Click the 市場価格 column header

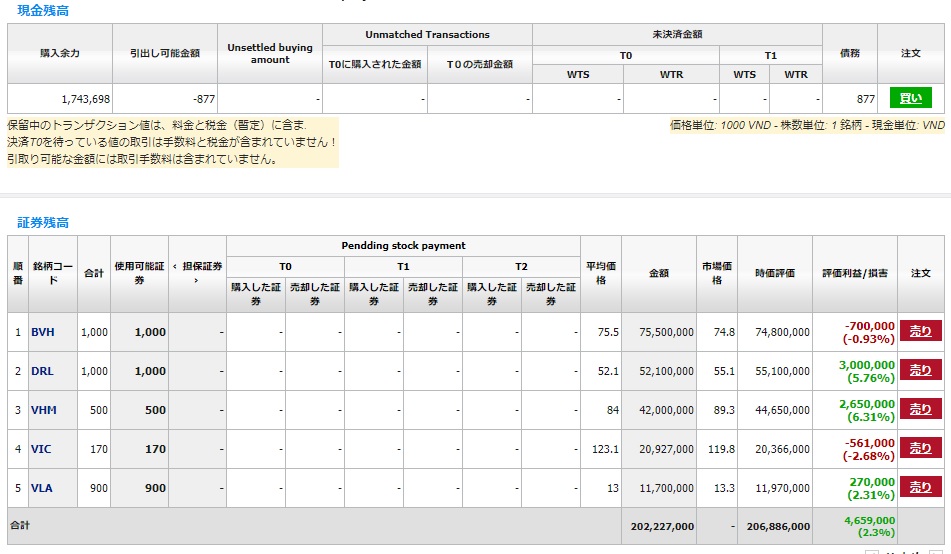tap(717, 273)
